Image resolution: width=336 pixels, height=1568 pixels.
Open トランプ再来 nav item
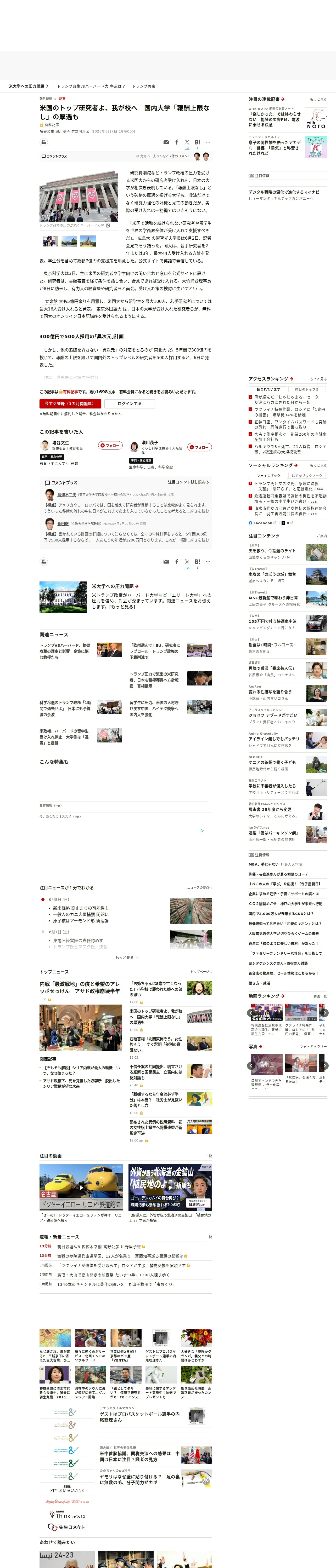coord(144,87)
